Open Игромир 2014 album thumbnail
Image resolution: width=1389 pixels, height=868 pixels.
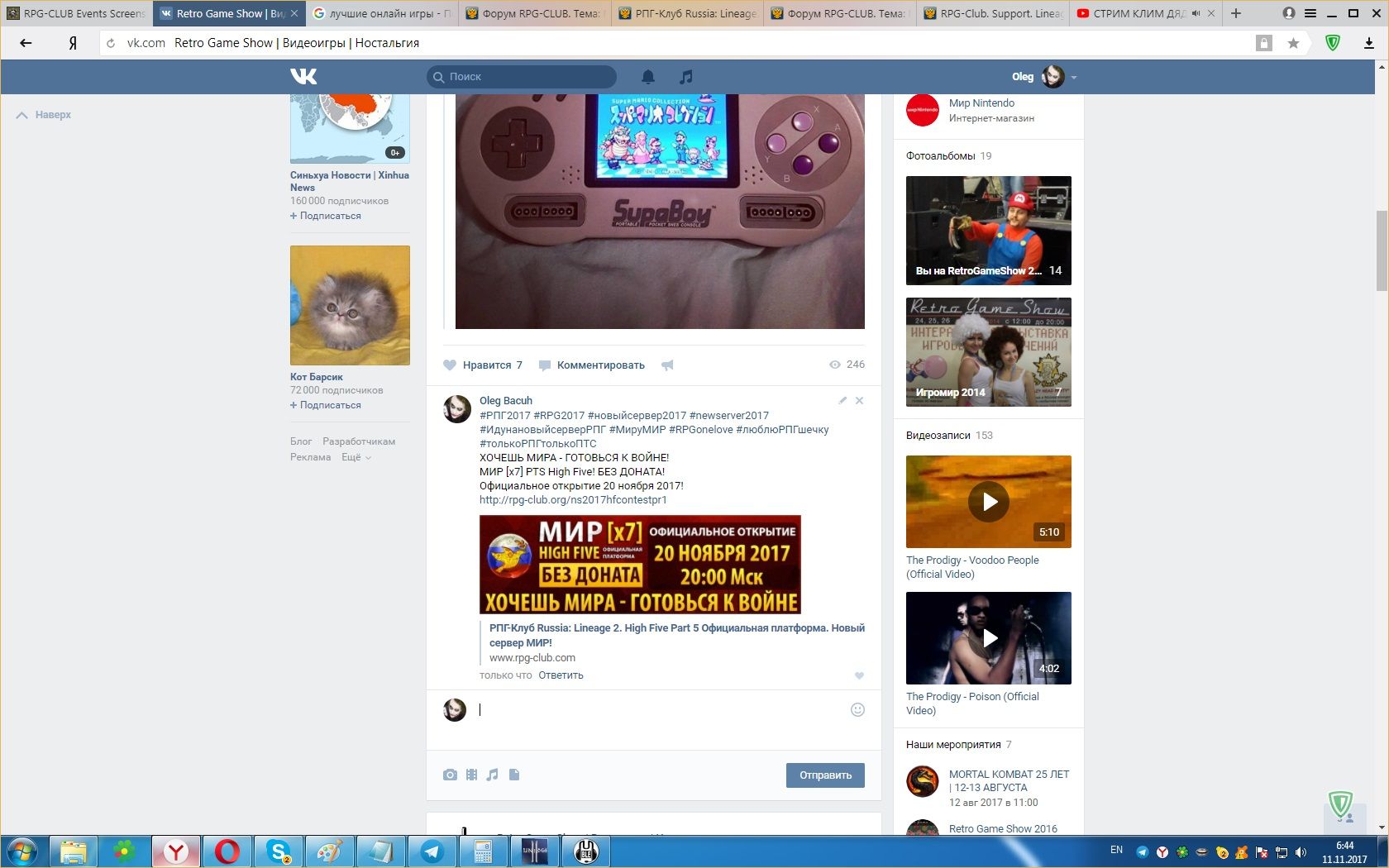point(989,352)
